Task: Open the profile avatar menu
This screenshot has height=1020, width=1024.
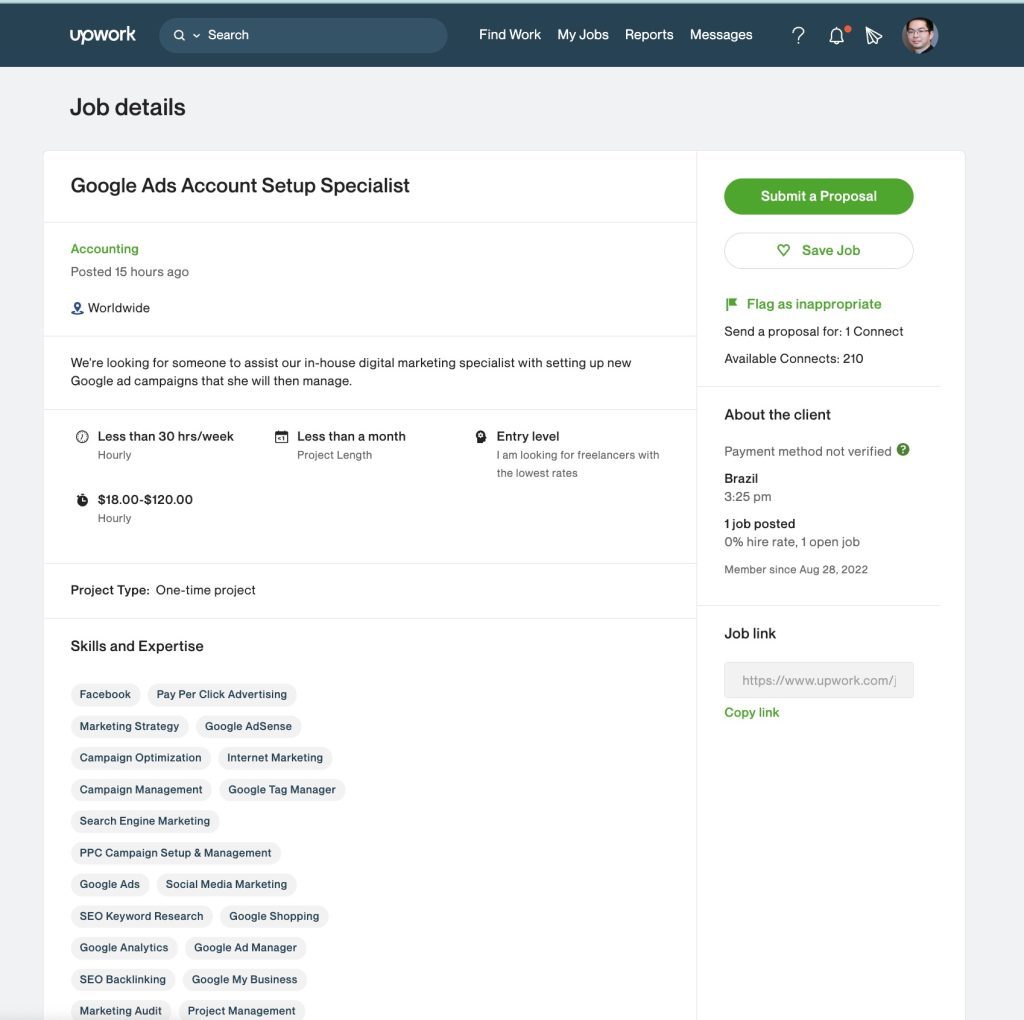Action: (x=920, y=35)
